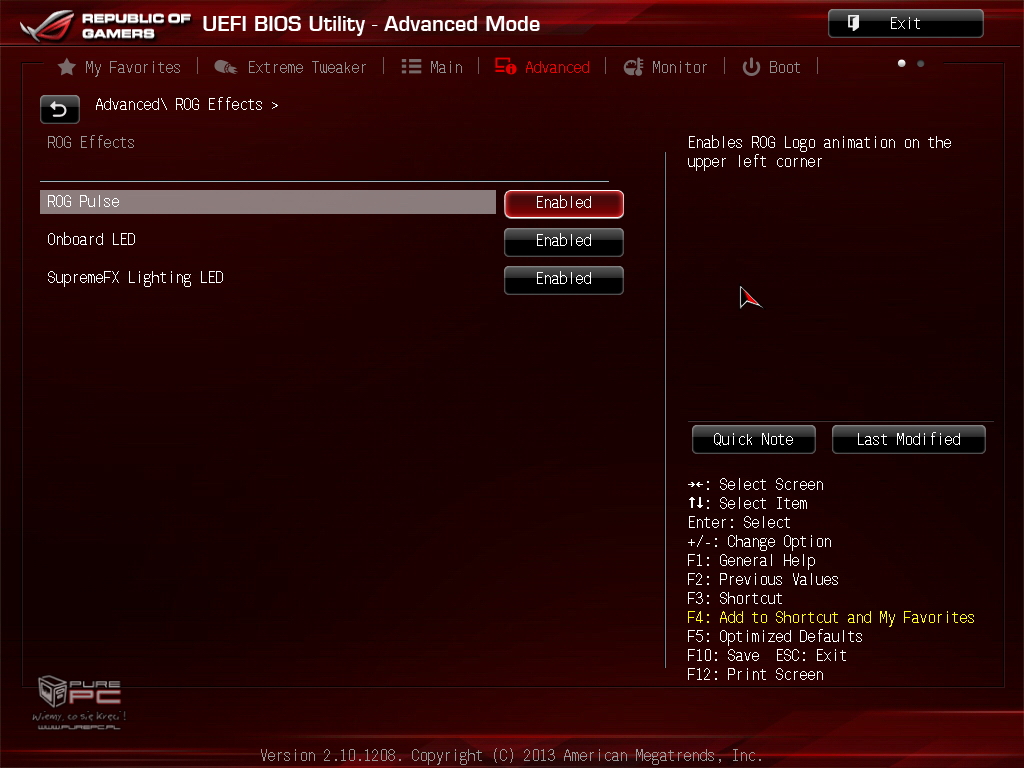This screenshot has height=768, width=1024.
Task: Open the My Favorites tab
Action: pos(120,67)
